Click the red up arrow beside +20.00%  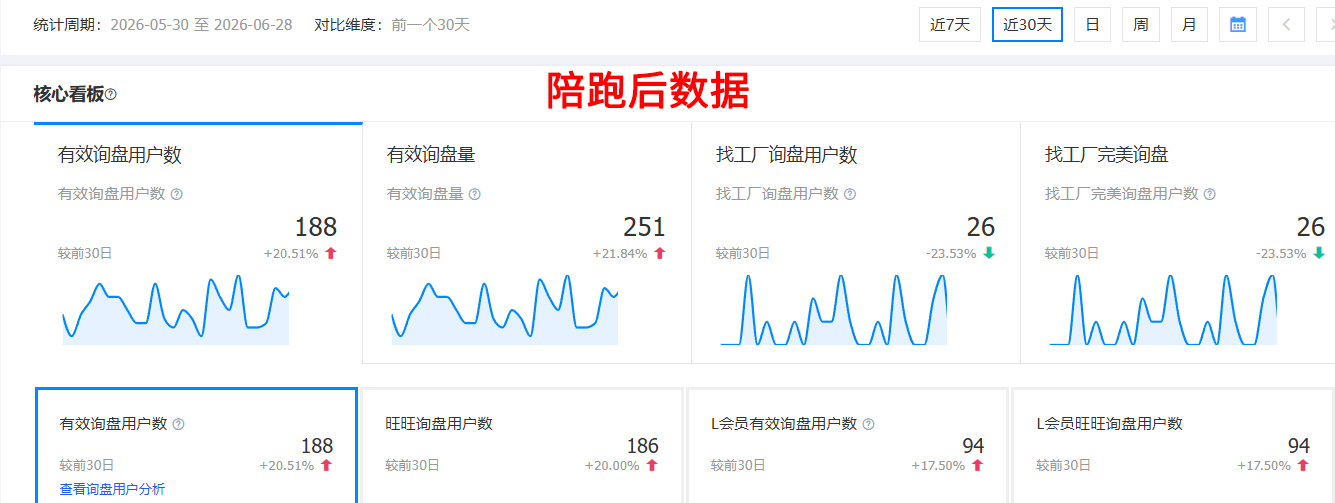coord(652,466)
